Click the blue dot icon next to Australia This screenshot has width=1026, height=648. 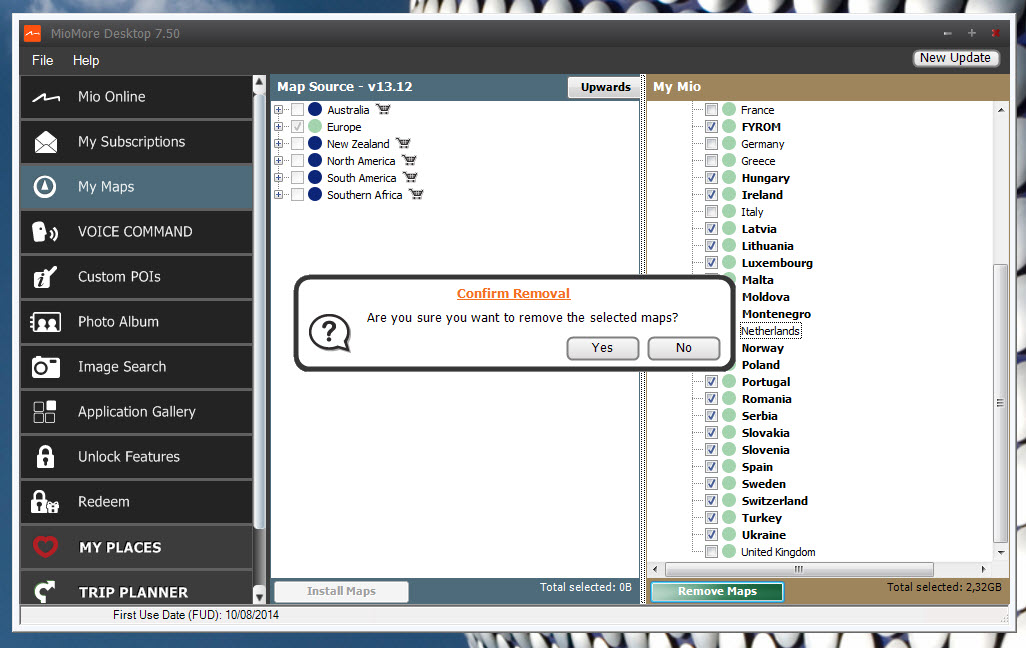315,109
